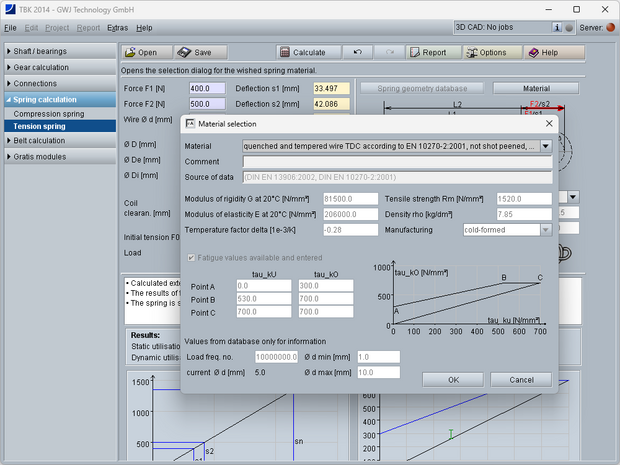
Task: Confirm the material with OK
Action: 453,380
